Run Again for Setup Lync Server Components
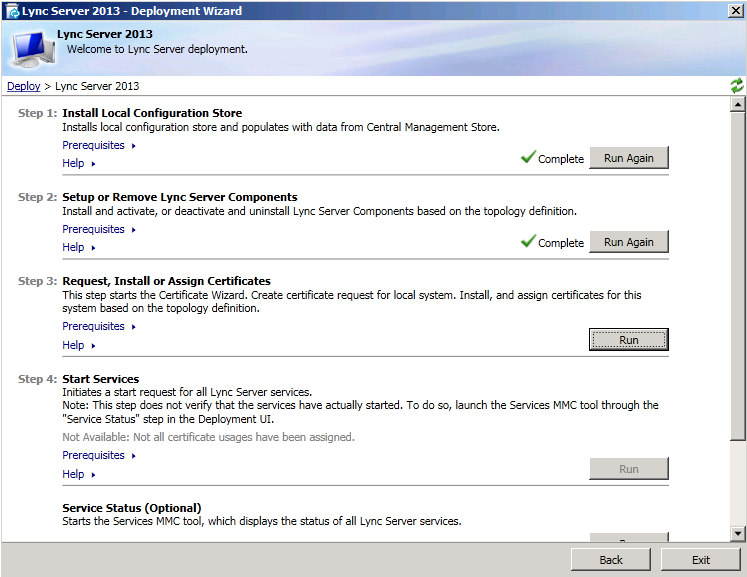This screenshot has height=577, width=747. 629,242
